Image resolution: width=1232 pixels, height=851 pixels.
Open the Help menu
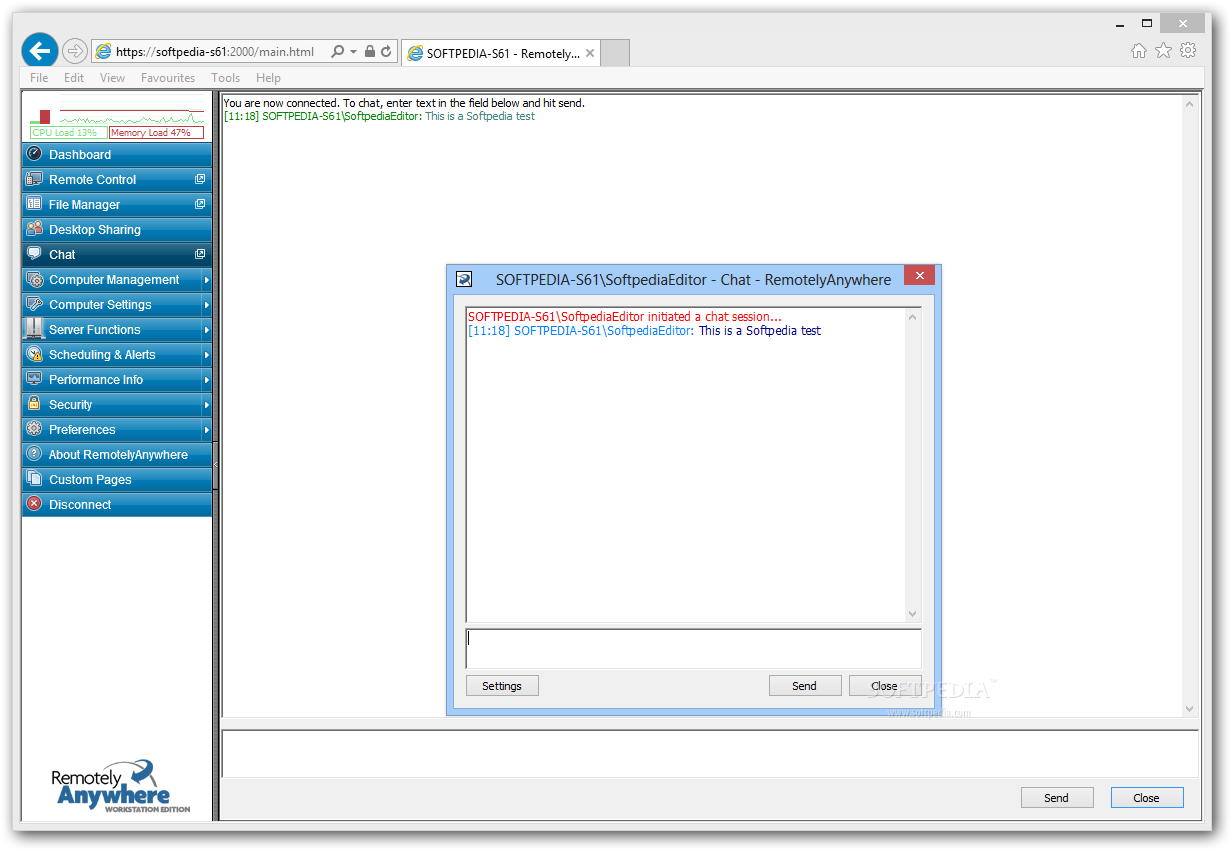[x=268, y=77]
